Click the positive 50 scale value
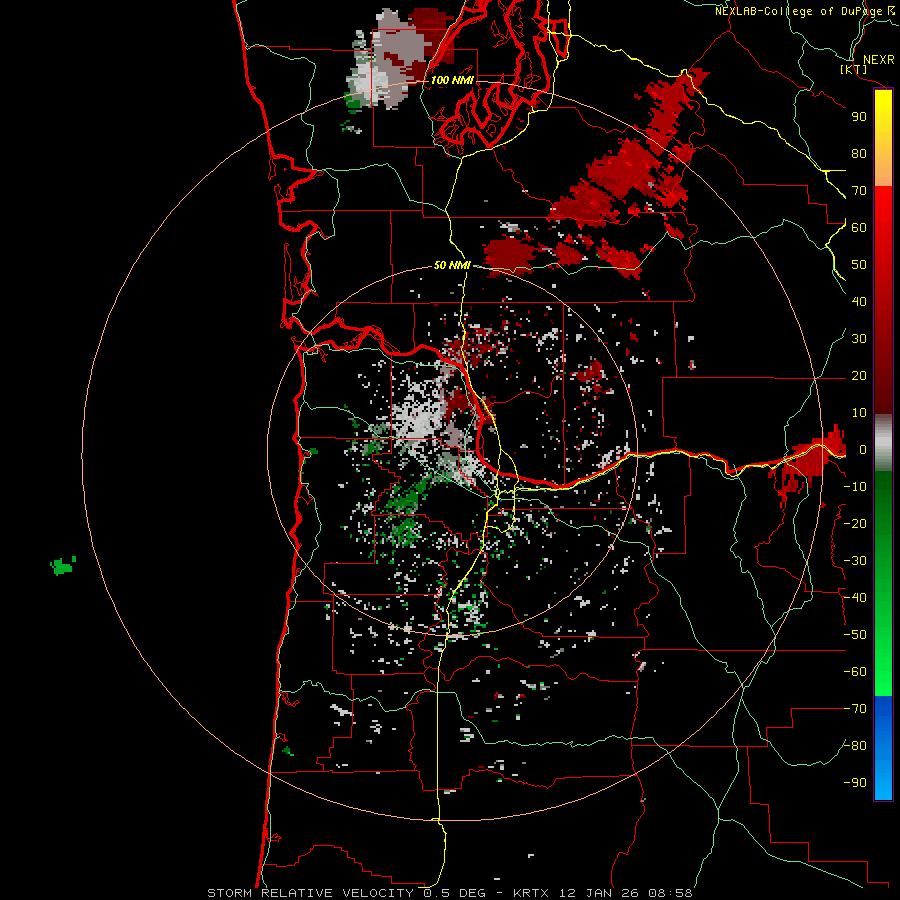 coord(859,265)
